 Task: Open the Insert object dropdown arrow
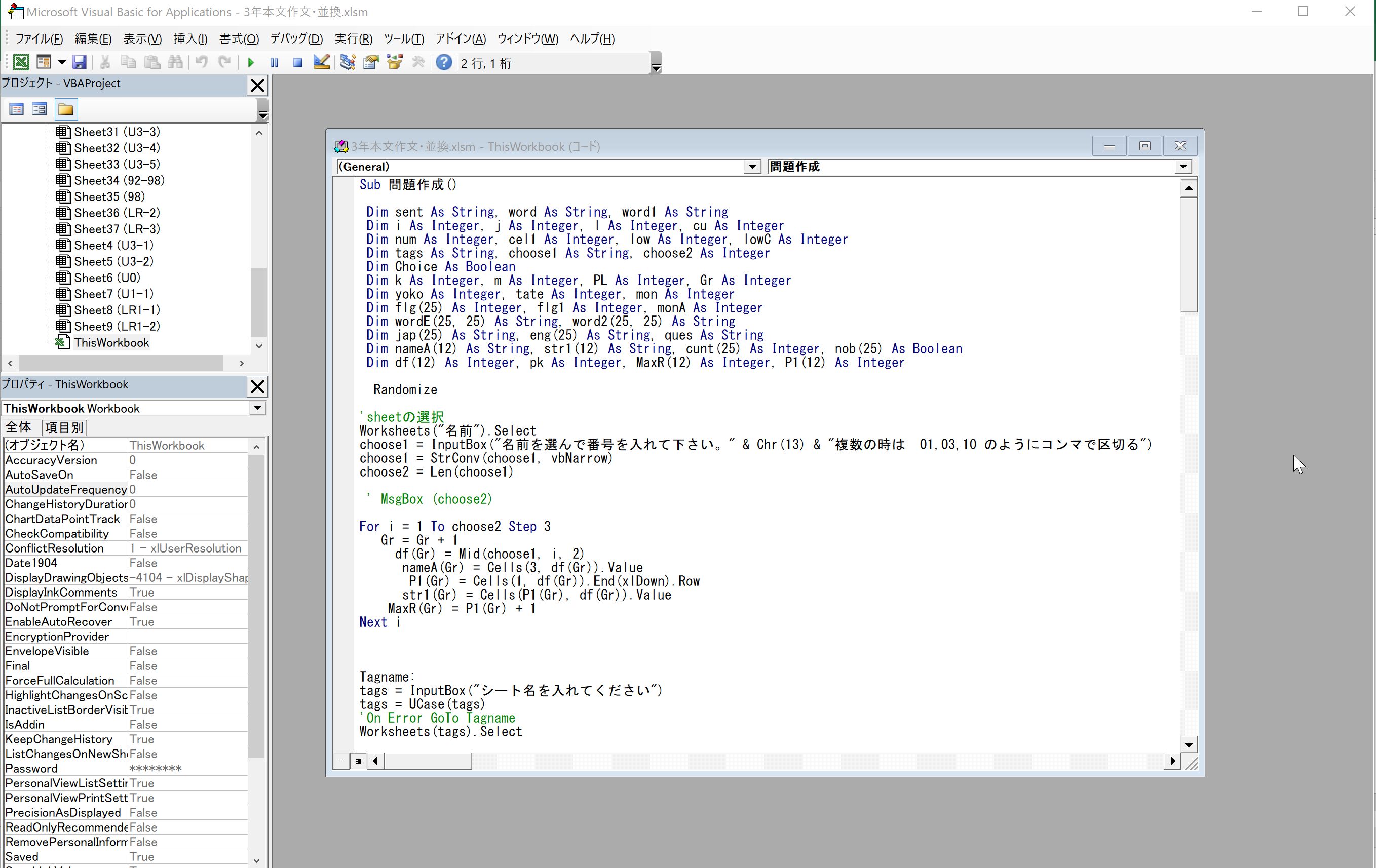point(62,62)
